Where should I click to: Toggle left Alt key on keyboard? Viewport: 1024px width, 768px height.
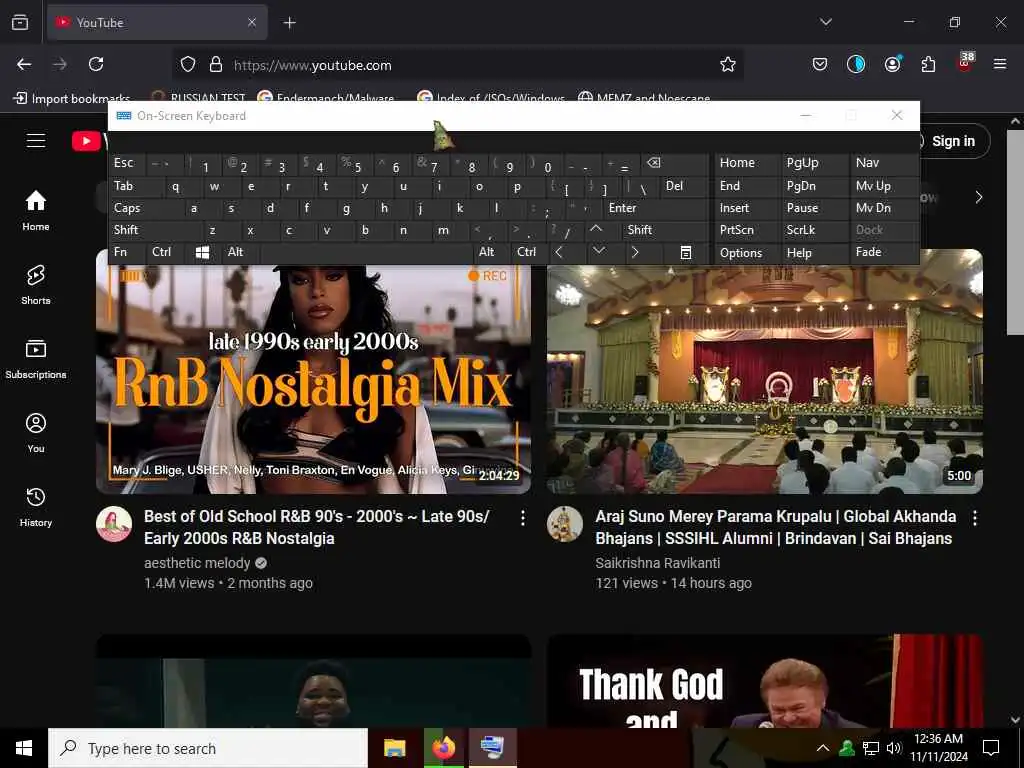pyautogui.click(x=240, y=252)
